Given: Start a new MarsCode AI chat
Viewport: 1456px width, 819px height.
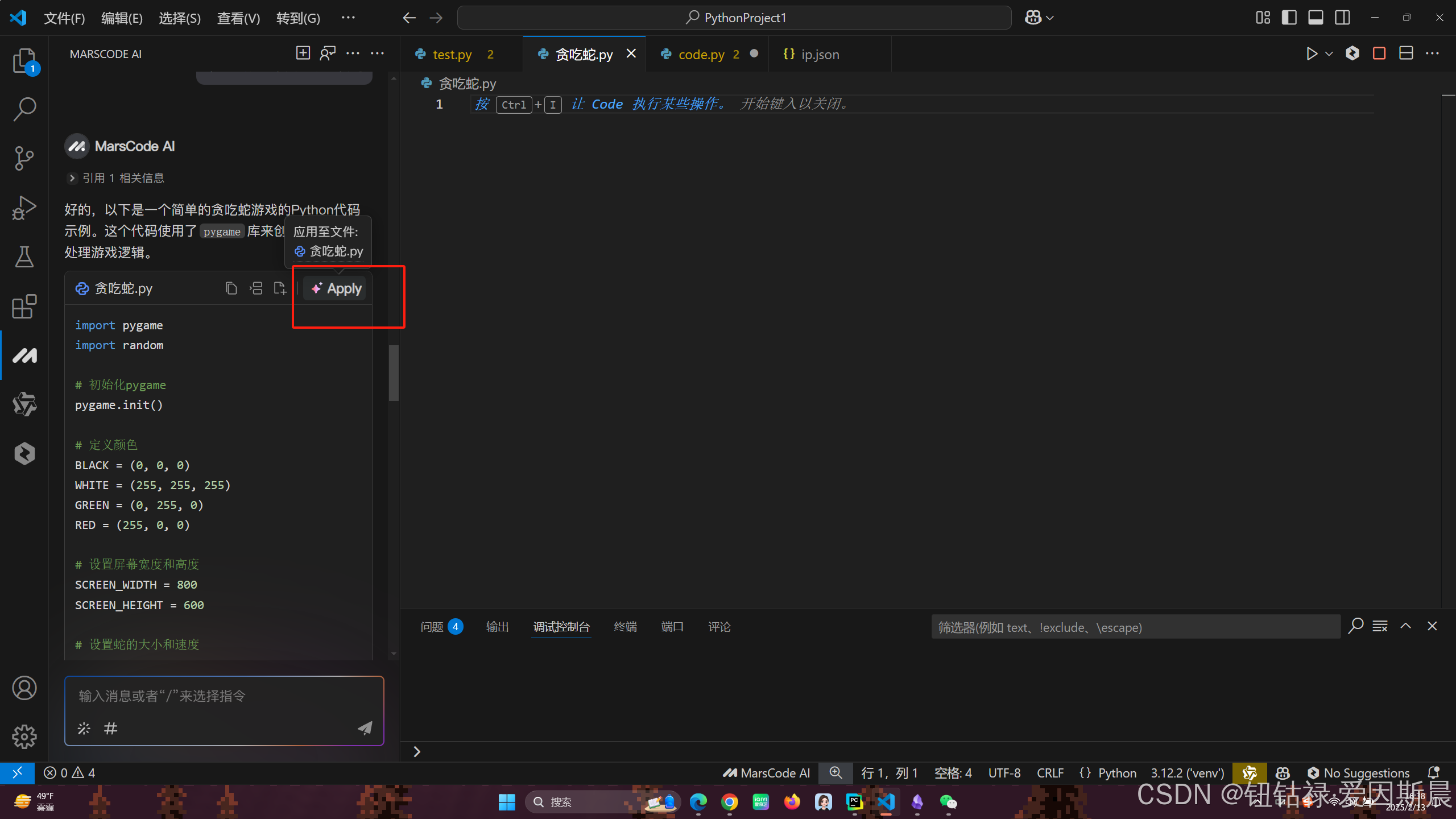Looking at the screenshot, I should 303,53.
